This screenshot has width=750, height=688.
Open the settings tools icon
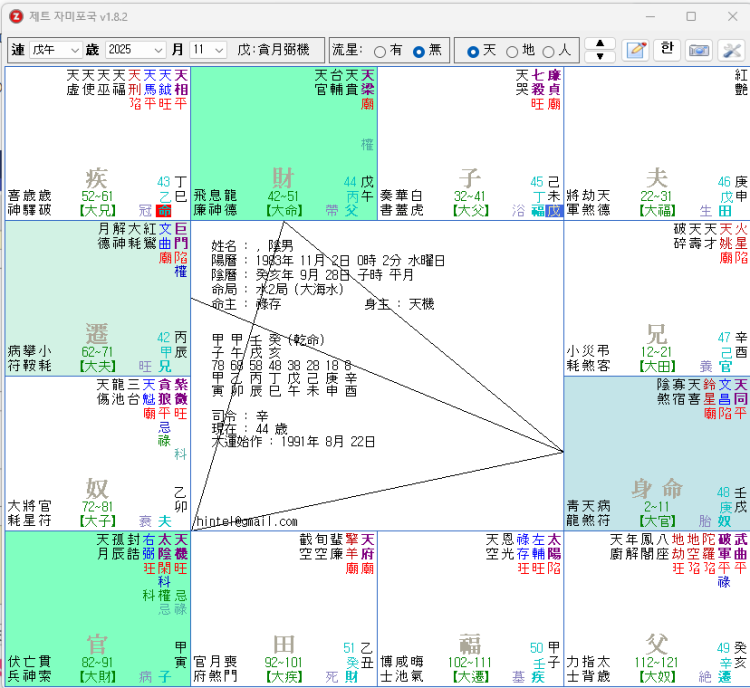pos(730,50)
